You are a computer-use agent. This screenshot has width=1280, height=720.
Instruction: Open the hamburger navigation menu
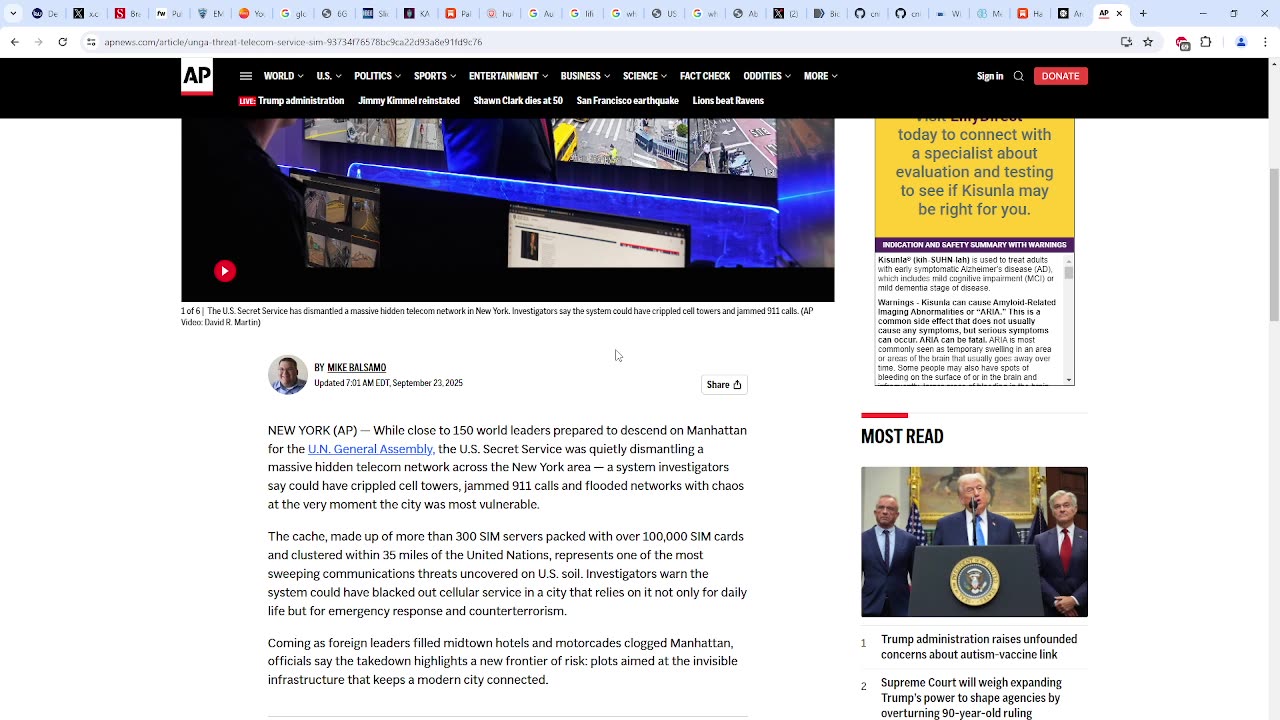246,76
